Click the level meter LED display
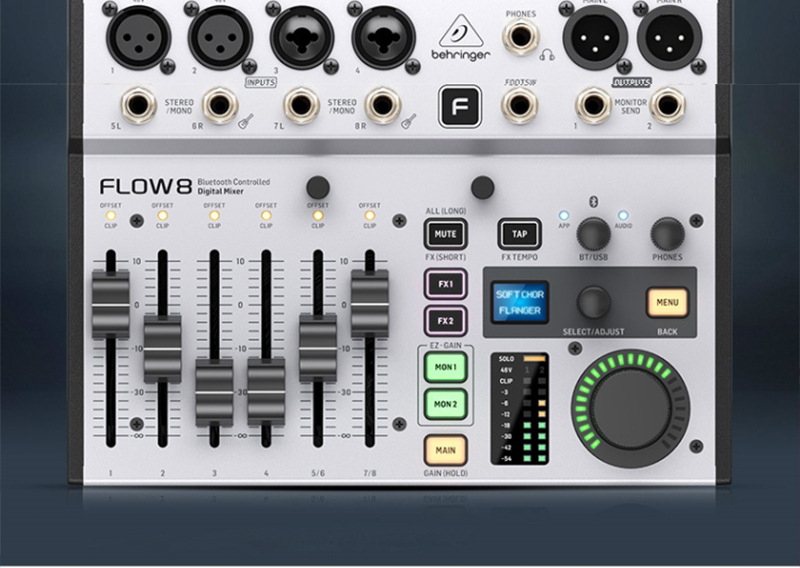The height and width of the screenshot is (568, 800). [520, 408]
